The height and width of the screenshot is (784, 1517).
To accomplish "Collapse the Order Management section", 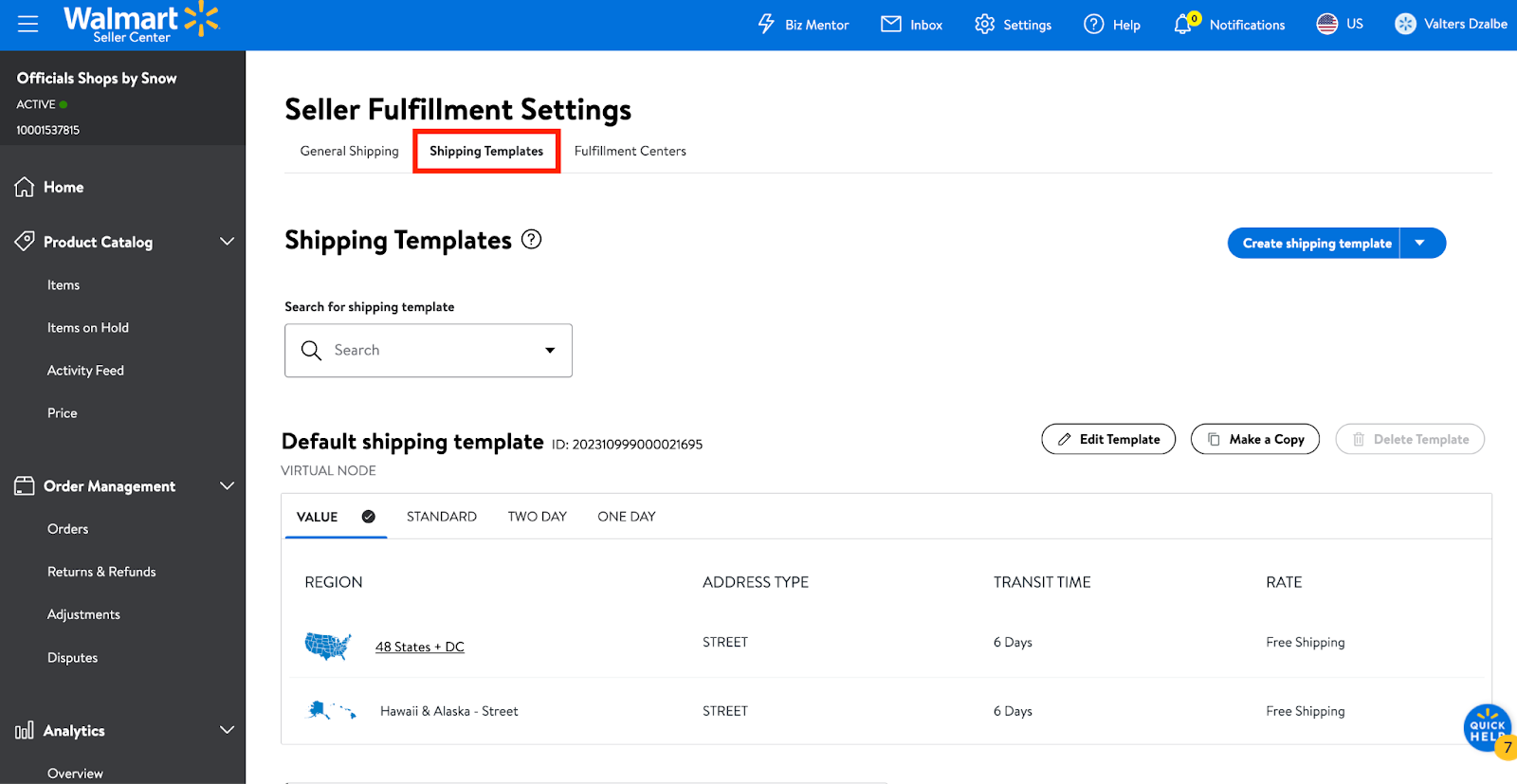I will [x=228, y=485].
